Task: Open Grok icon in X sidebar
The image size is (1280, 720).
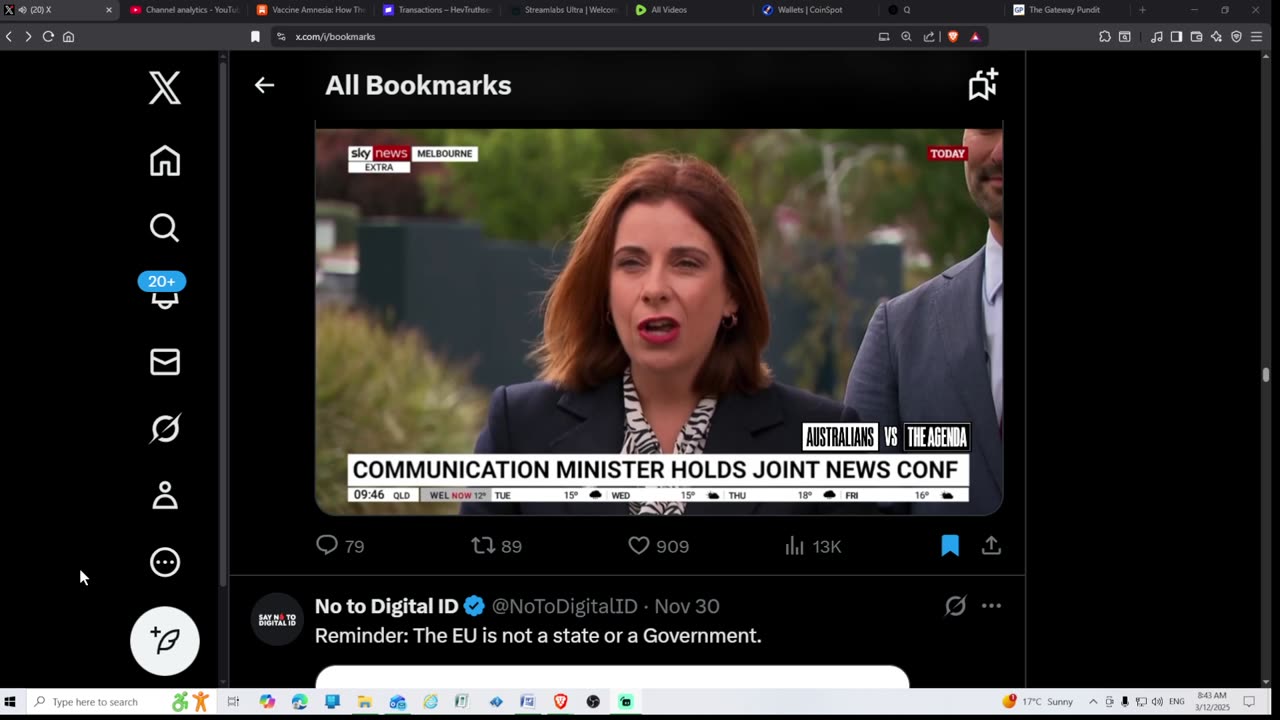Action: [165, 429]
